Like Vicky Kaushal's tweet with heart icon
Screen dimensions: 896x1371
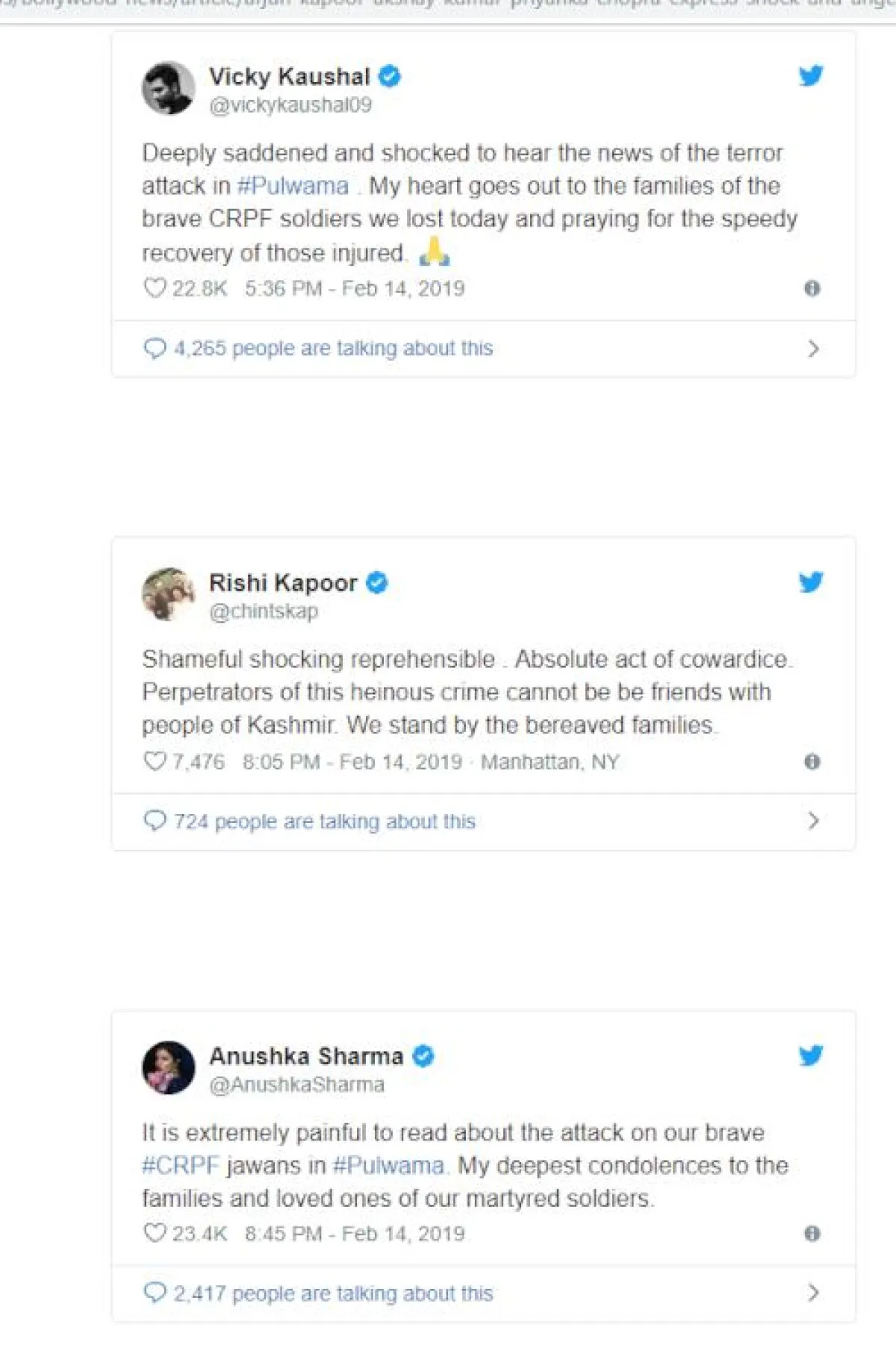pyautogui.click(x=155, y=288)
